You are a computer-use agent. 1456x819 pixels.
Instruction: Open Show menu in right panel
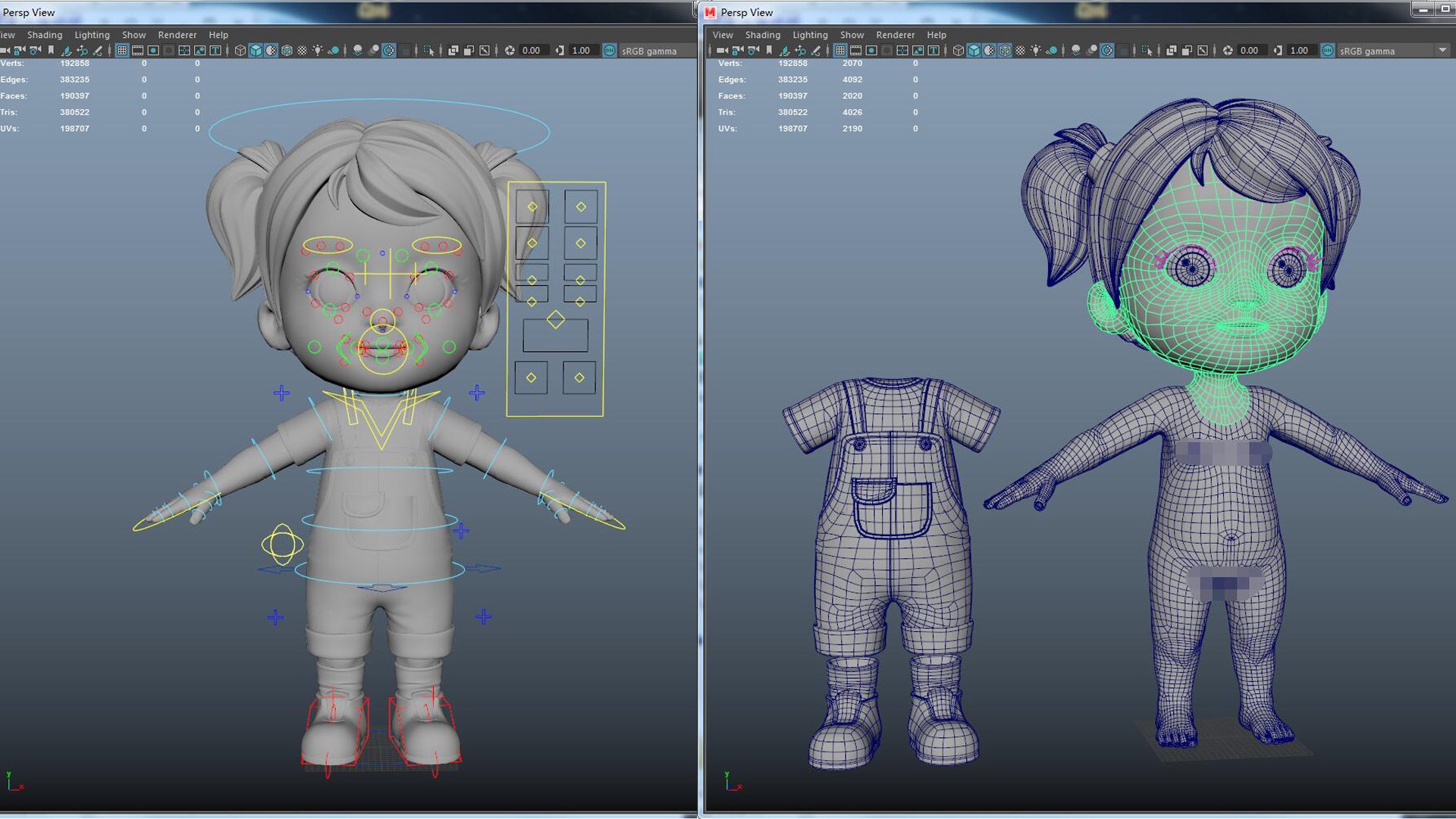pos(852,35)
